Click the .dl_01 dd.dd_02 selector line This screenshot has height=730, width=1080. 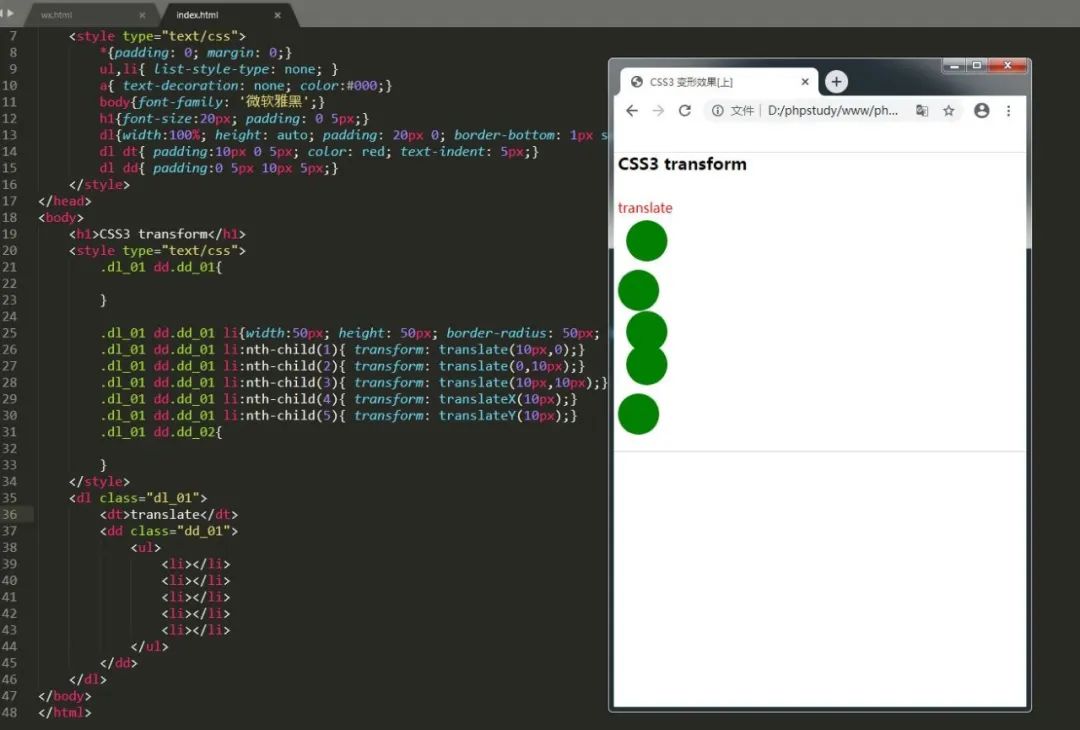tap(161, 432)
